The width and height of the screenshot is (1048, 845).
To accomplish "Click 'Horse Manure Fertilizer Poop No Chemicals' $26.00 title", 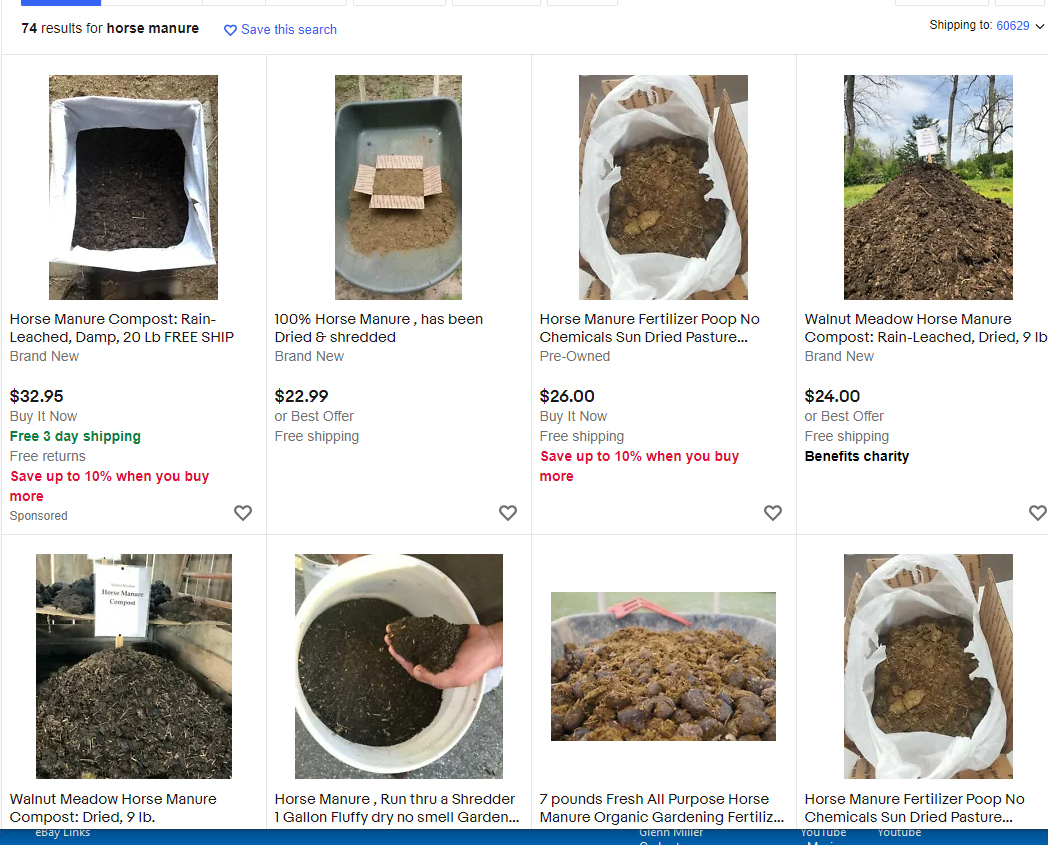I will click(649, 328).
